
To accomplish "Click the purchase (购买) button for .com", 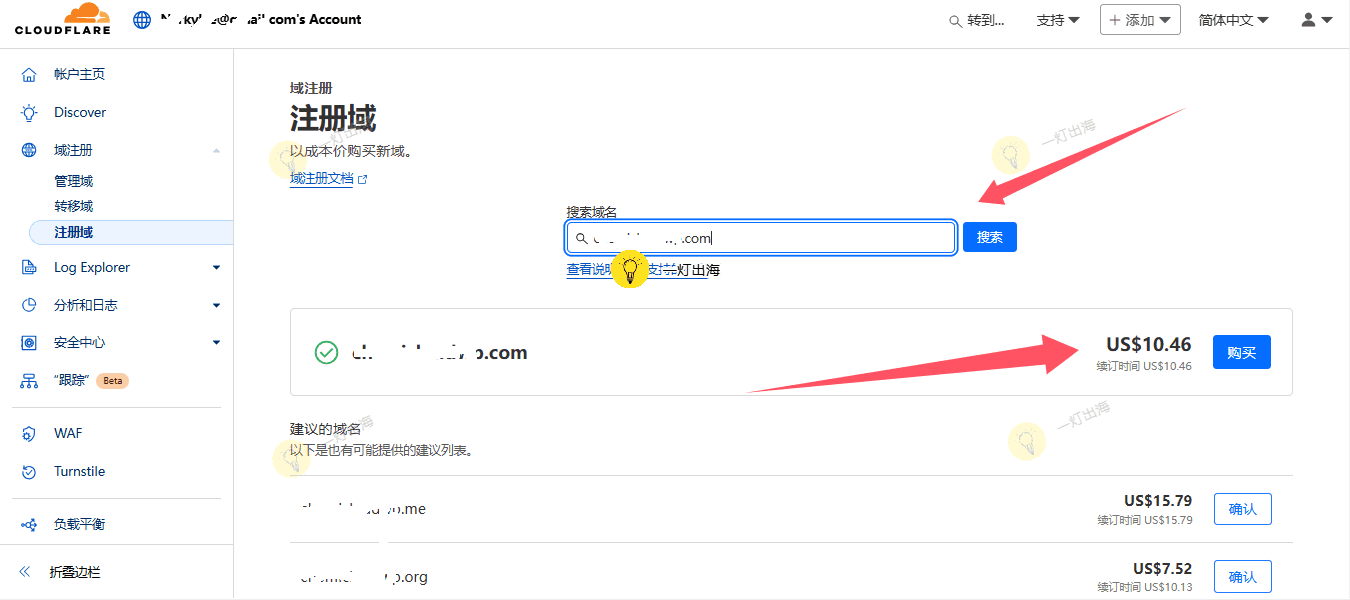I will click(1241, 352).
